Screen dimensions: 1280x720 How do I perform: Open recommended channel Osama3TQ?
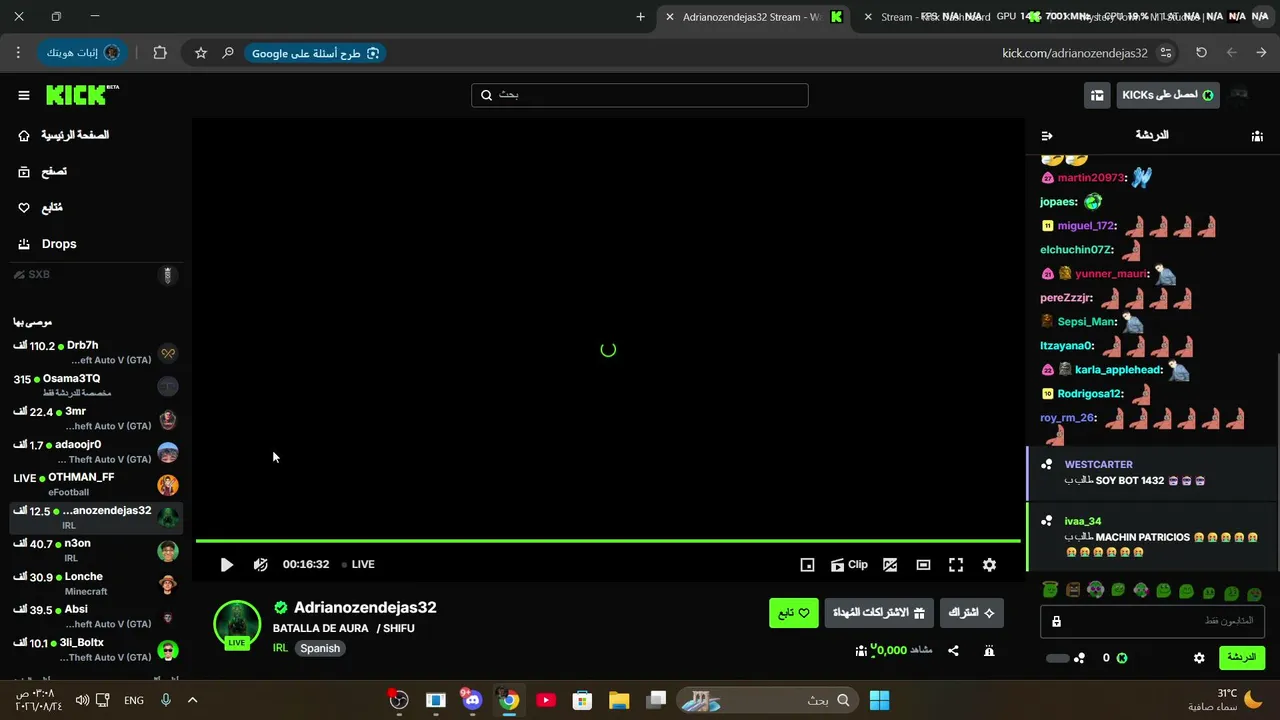(96, 386)
